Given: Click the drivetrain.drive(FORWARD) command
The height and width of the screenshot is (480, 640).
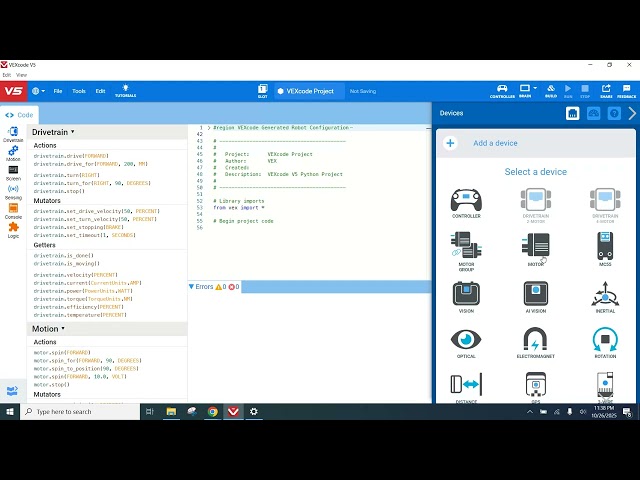Looking at the screenshot, I should pyautogui.click(x=71, y=156).
